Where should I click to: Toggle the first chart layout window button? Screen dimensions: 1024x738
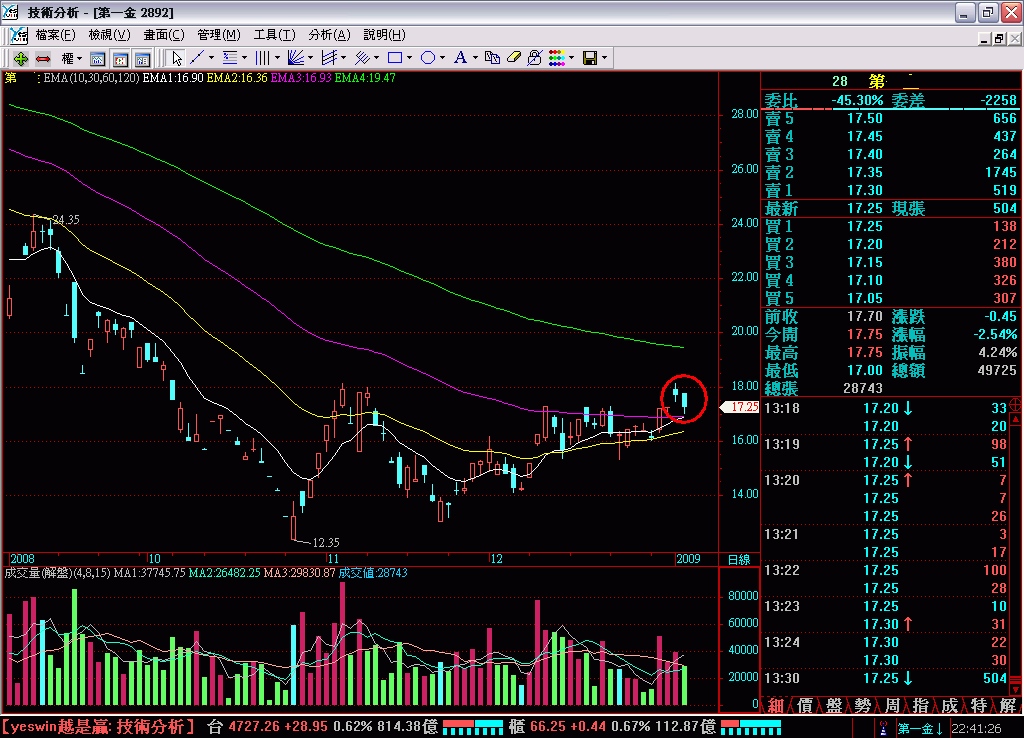(x=97, y=59)
